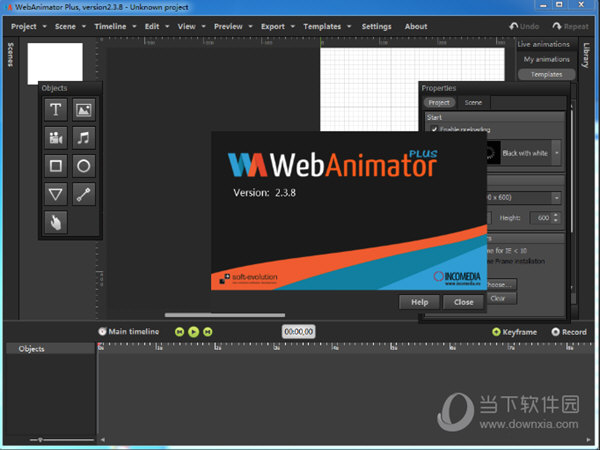Viewport: 600px width, 450px height.
Task: Expand the Black with white dropdown
Action: [x=556, y=153]
